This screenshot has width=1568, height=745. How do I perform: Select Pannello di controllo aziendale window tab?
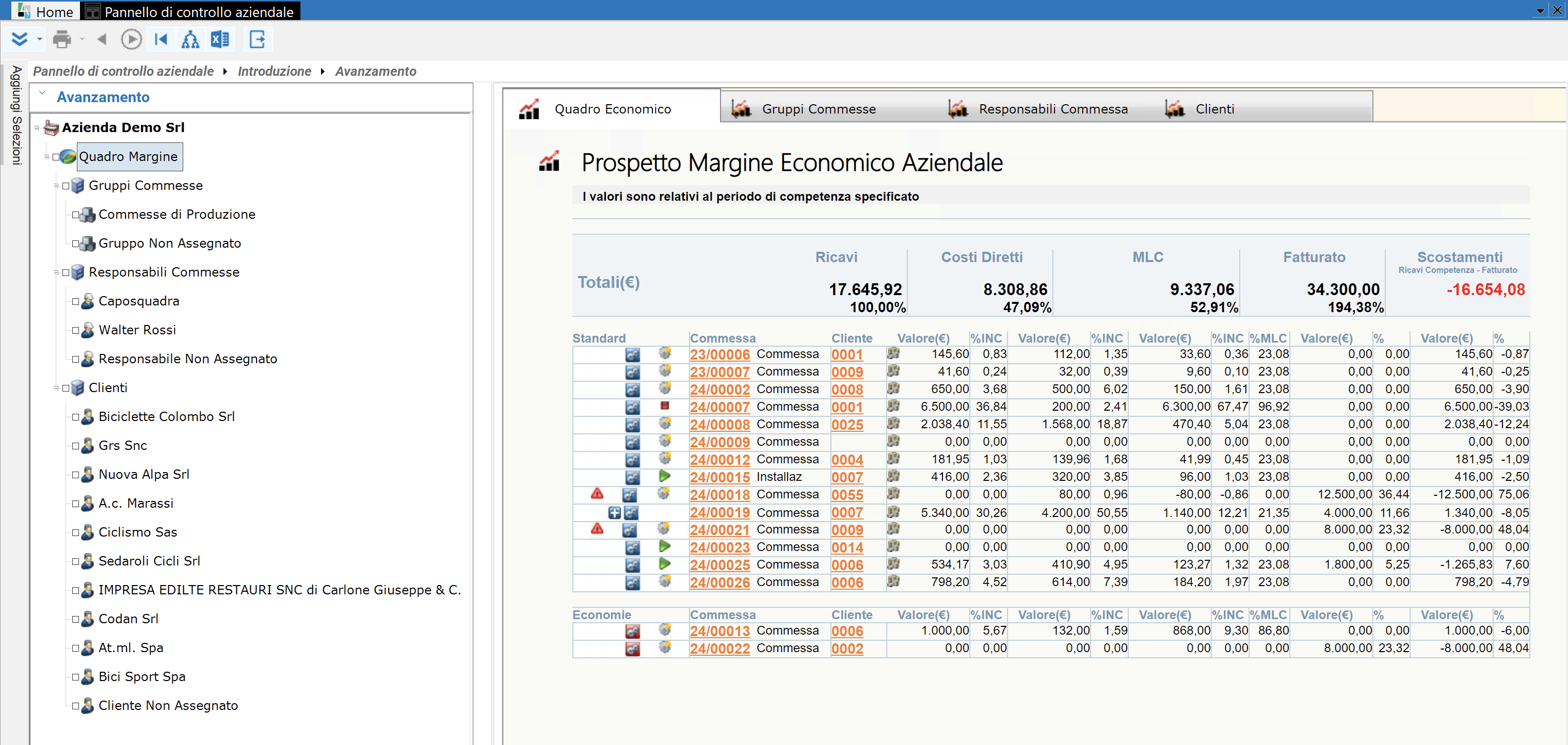[190, 11]
